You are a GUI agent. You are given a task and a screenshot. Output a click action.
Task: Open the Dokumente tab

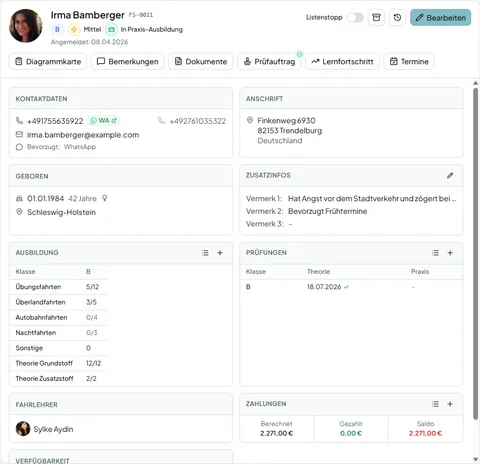coord(200,61)
